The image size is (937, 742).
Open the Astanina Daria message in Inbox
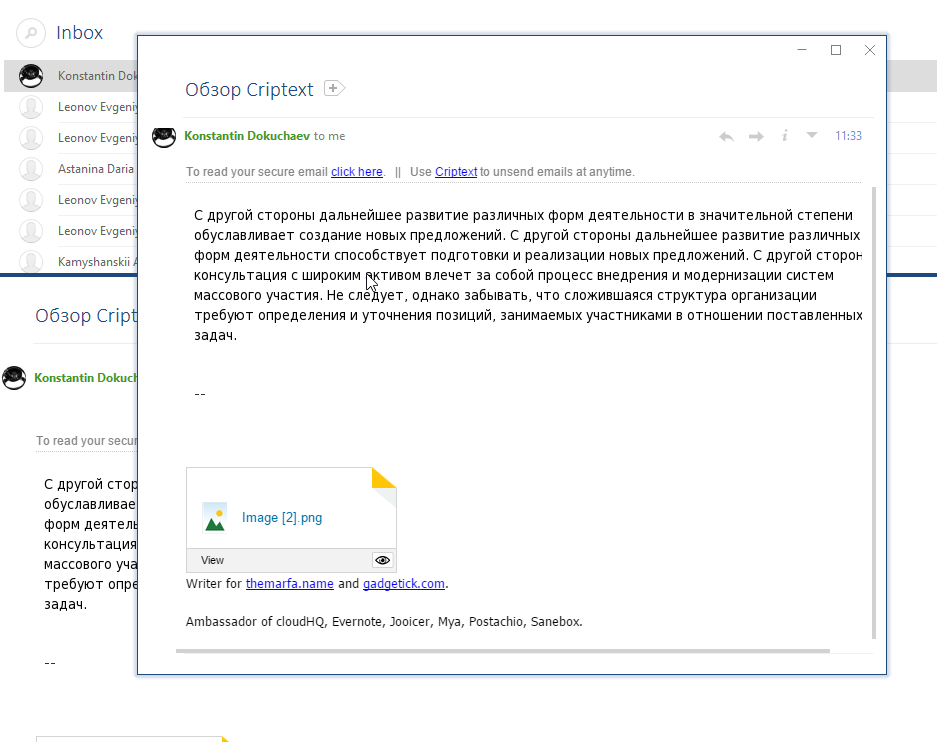tap(71, 169)
